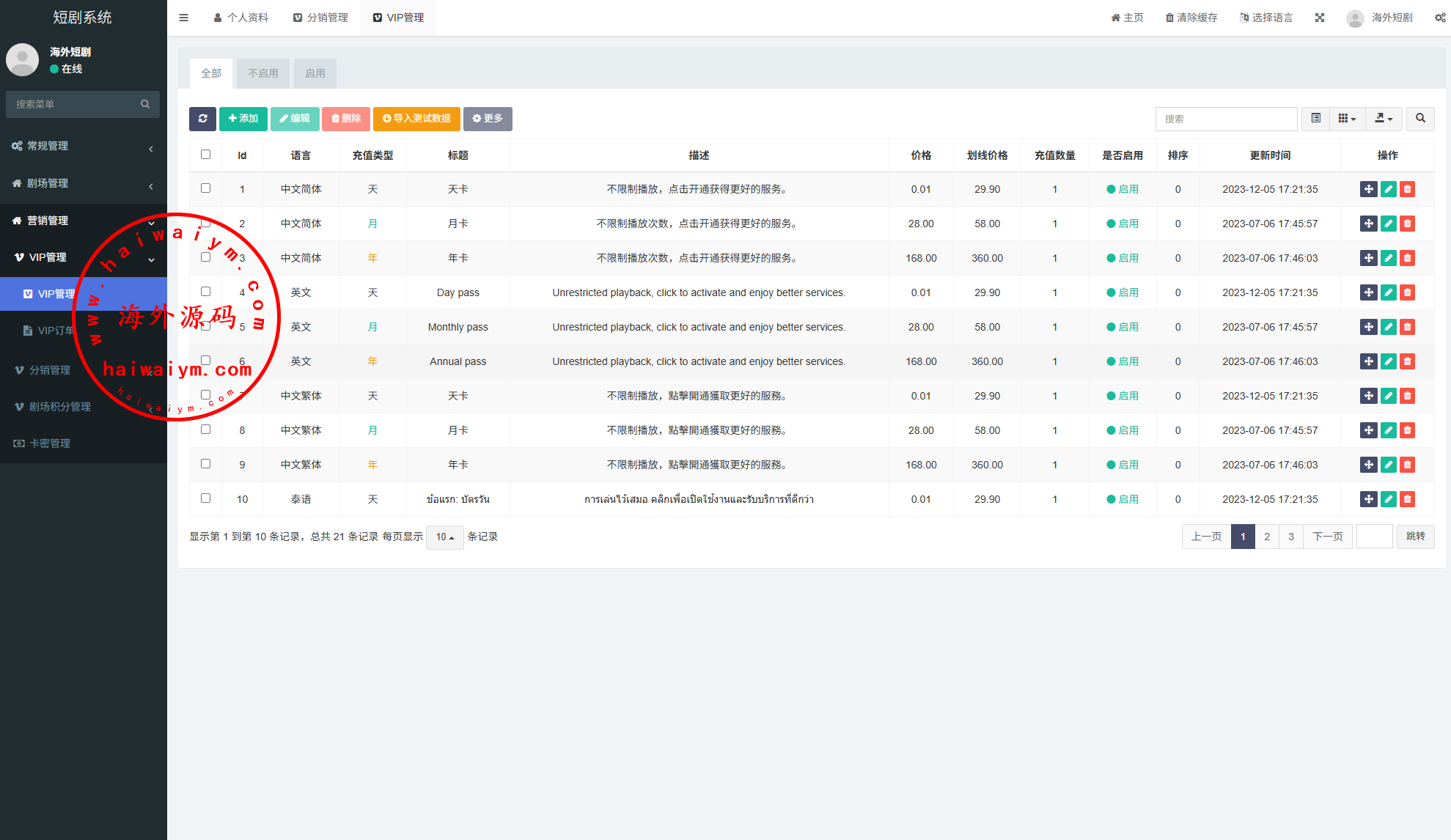Screen dimensions: 1451x840
Task: Open the page size 10 dropdown
Action: click(444, 537)
